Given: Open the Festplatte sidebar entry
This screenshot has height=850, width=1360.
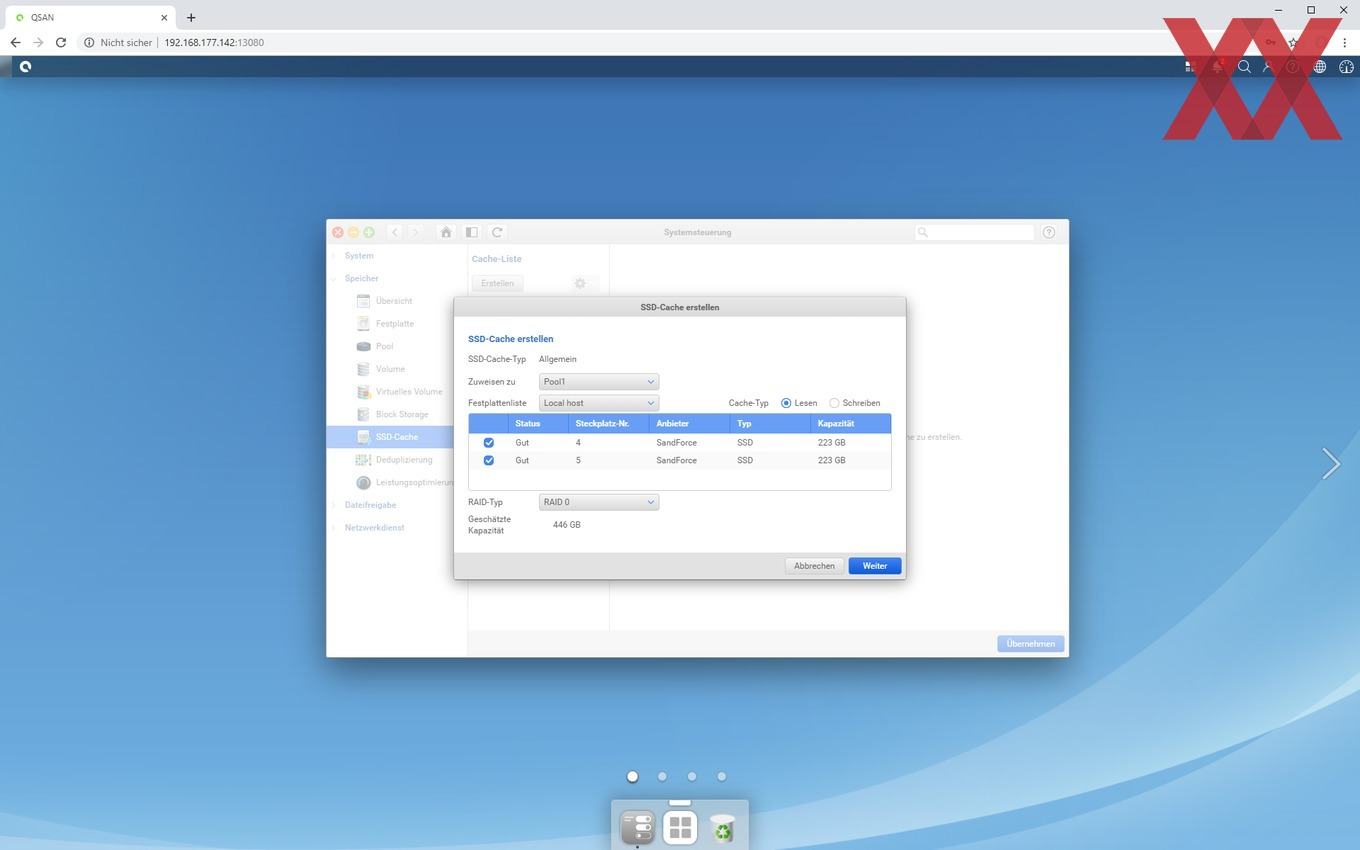Looking at the screenshot, I should pyautogui.click(x=395, y=324).
